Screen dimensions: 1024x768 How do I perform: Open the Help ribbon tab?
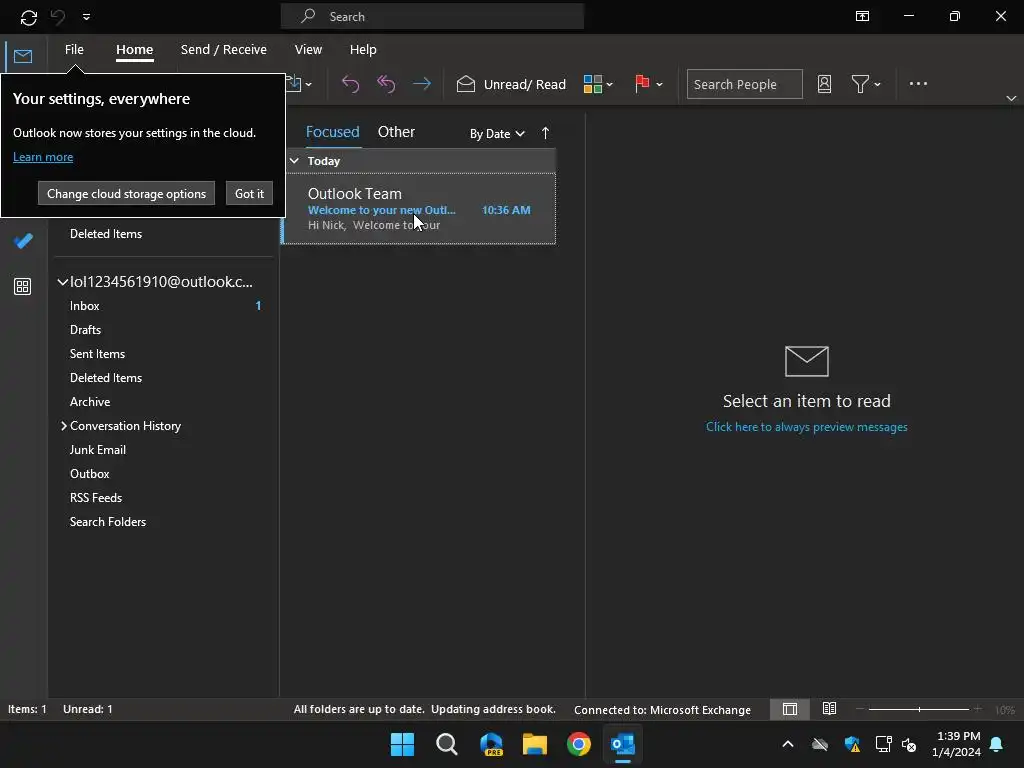363,50
